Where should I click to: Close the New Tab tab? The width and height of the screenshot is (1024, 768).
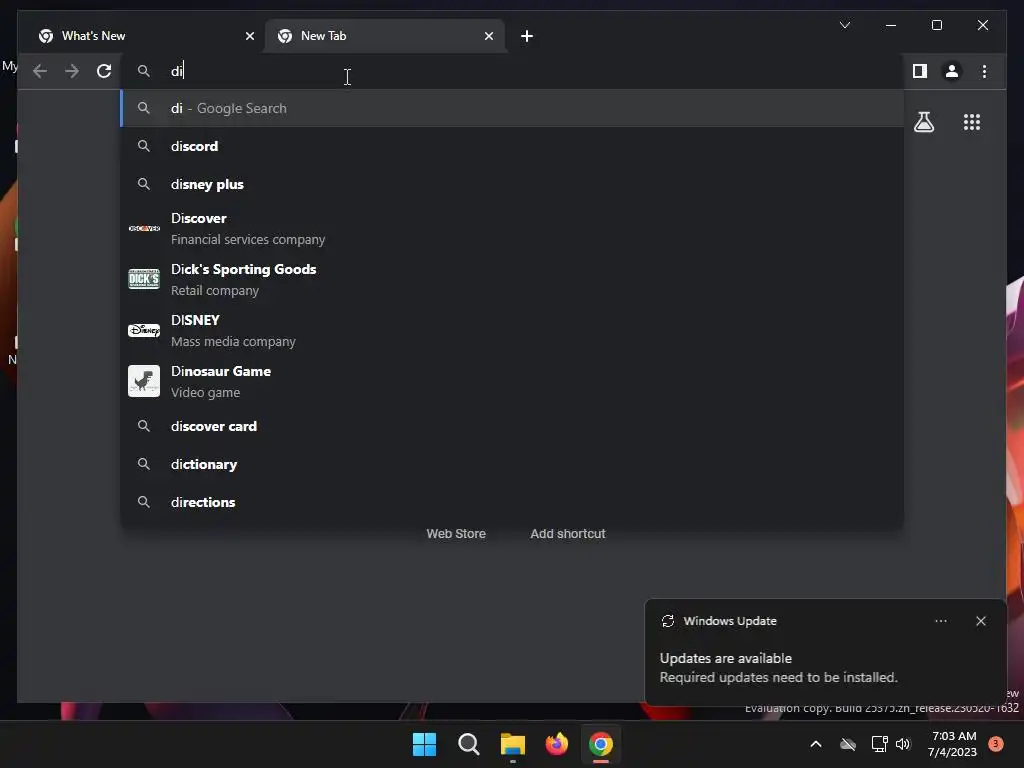pos(488,36)
